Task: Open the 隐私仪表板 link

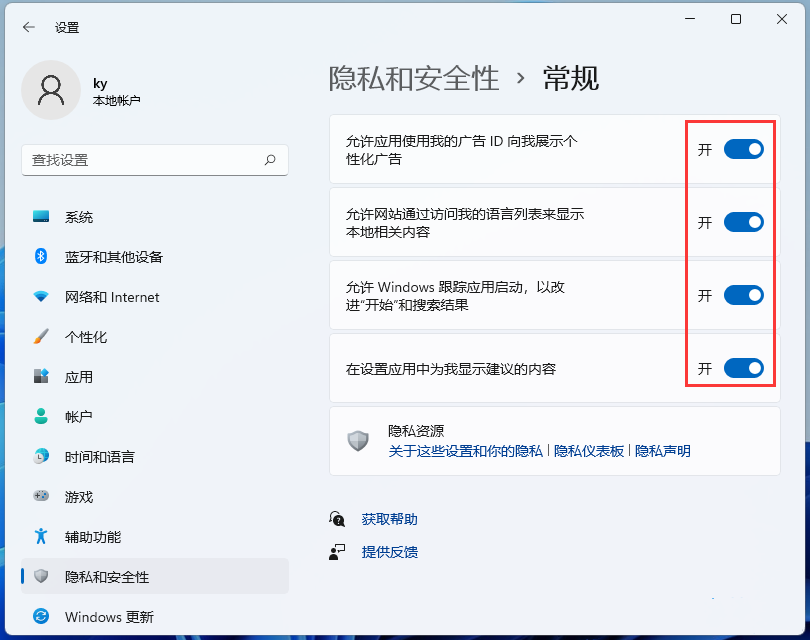Action: coord(589,451)
